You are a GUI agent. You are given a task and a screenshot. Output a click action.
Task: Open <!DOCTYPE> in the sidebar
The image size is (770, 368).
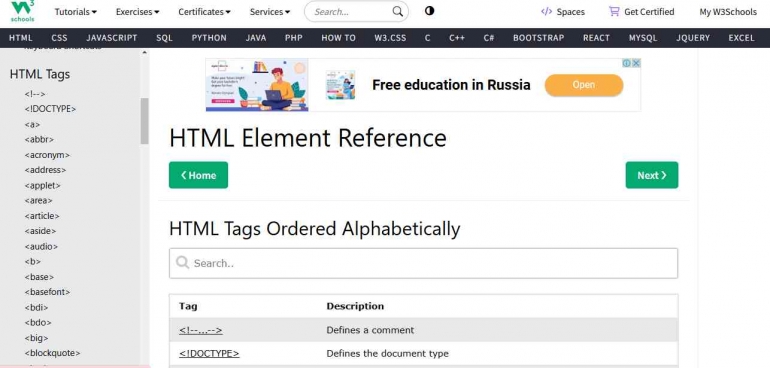[x=50, y=109]
